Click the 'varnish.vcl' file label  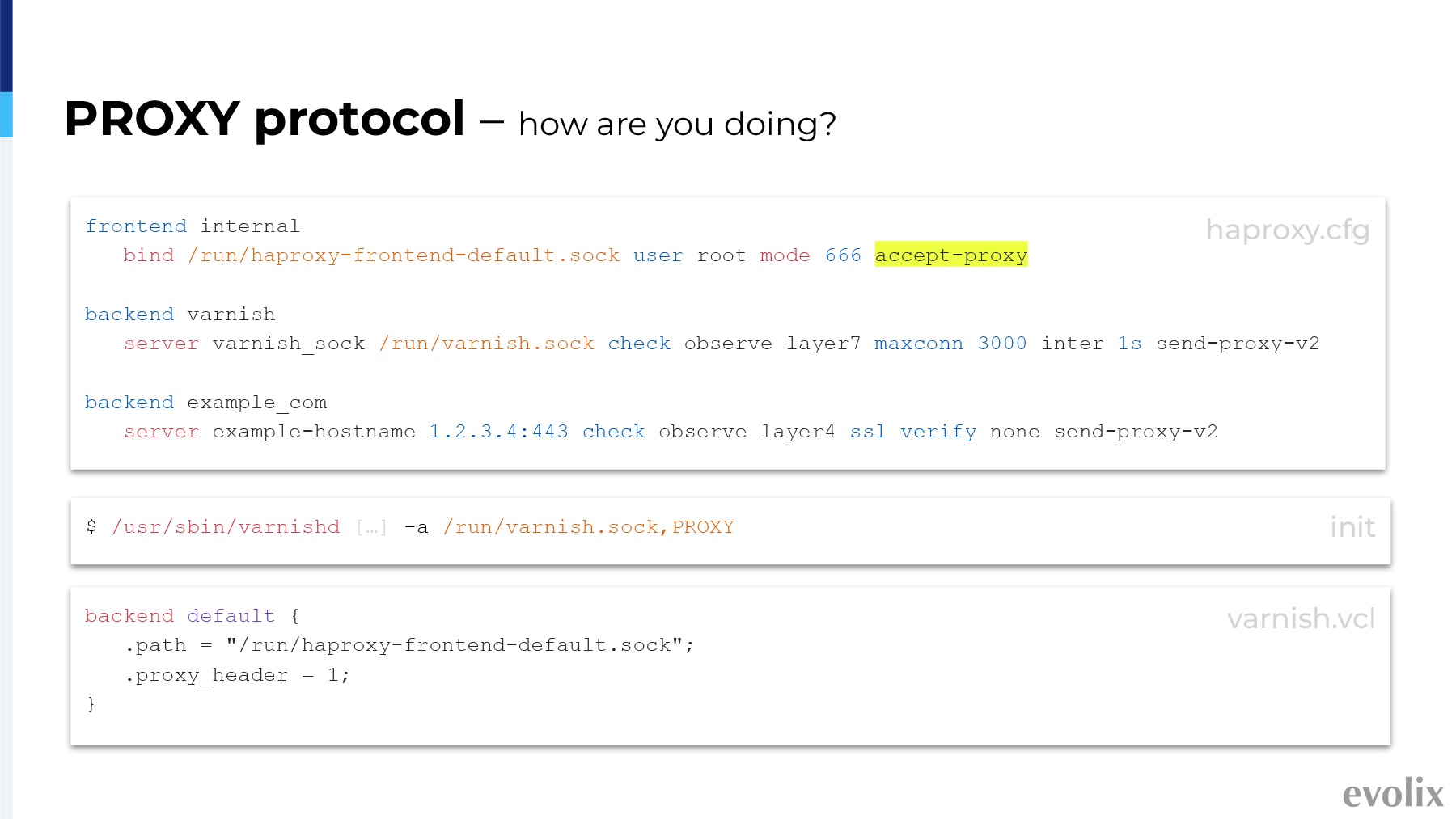[x=1302, y=619]
